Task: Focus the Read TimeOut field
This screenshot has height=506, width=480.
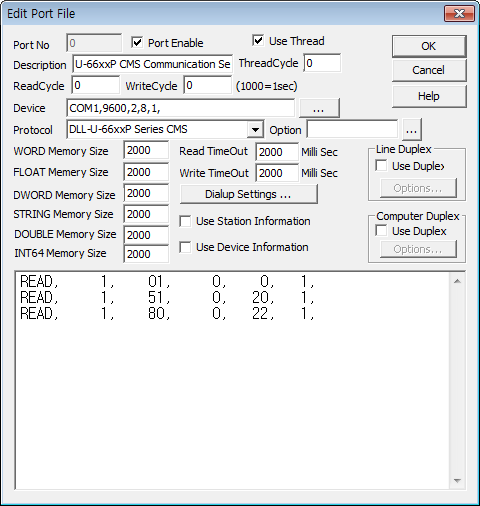Action: 277,152
